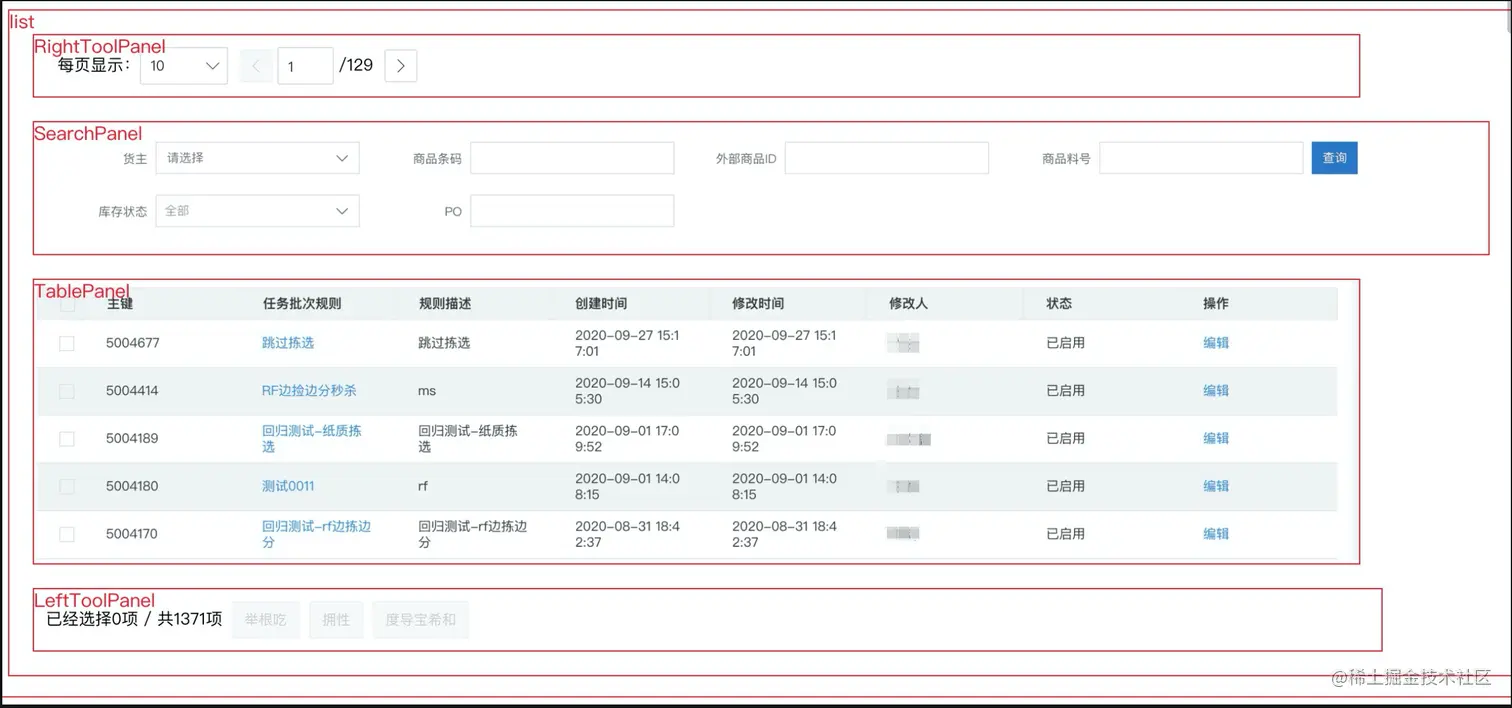1512x708 pixels.
Task: Check the row 5004180 checkbox
Action: pos(67,486)
